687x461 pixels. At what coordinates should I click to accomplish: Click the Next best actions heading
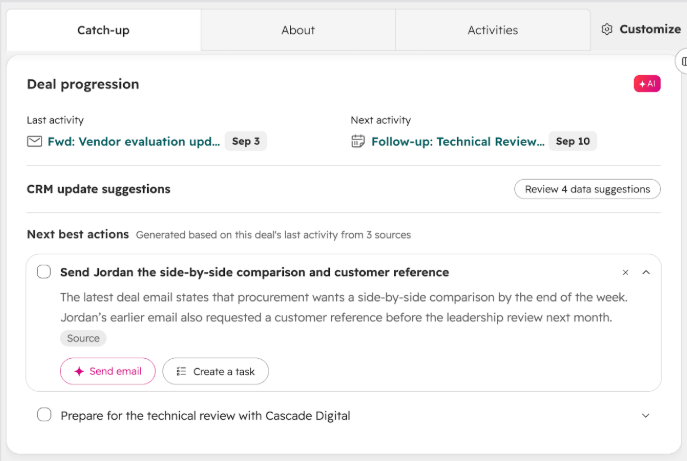[x=78, y=234]
